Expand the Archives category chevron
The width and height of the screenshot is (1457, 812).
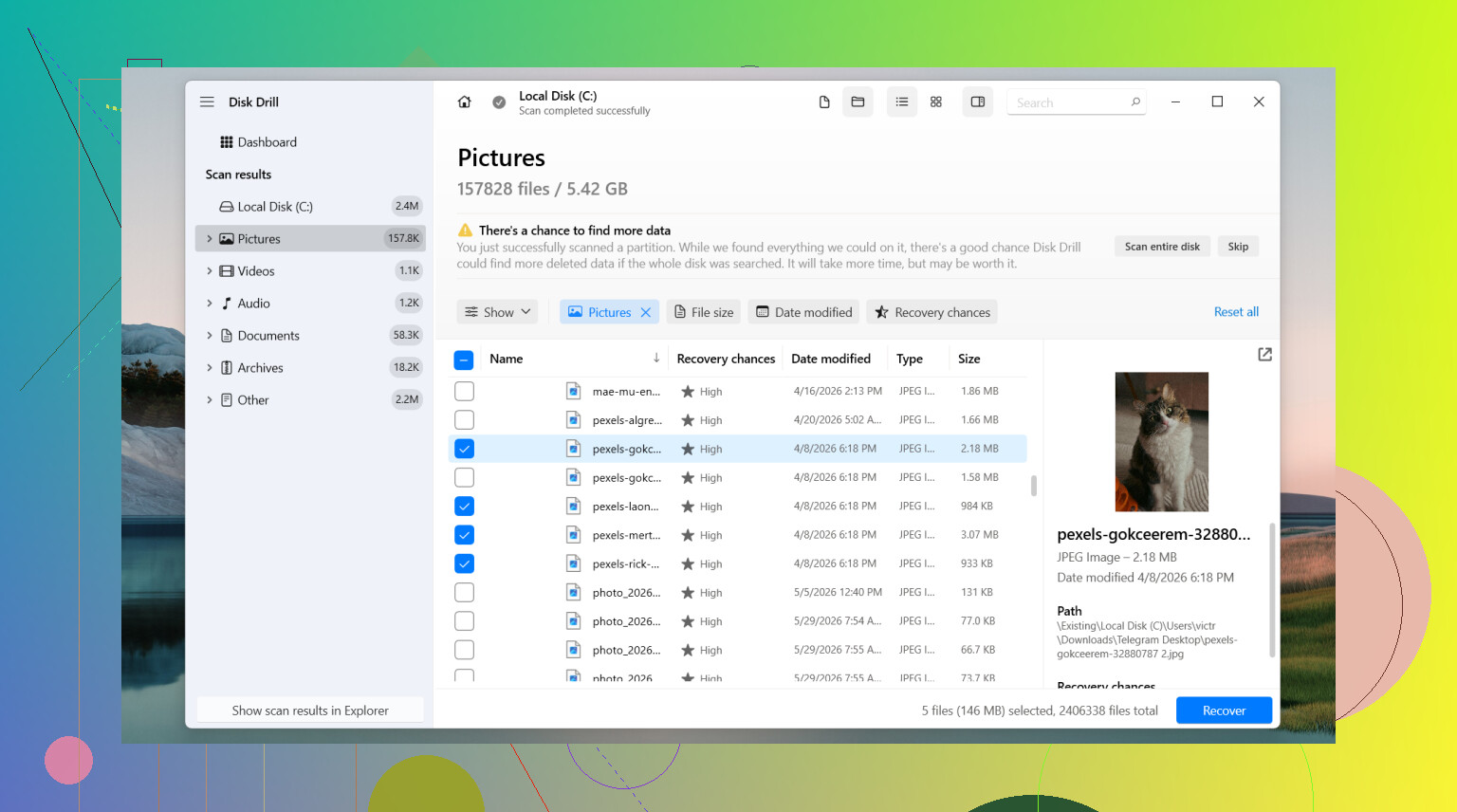210,368
